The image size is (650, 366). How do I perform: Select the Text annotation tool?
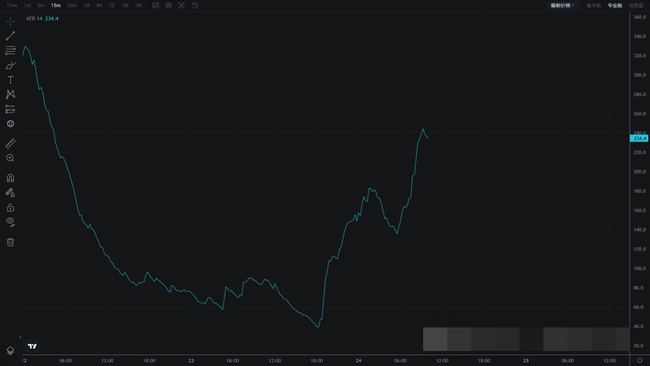pos(10,80)
